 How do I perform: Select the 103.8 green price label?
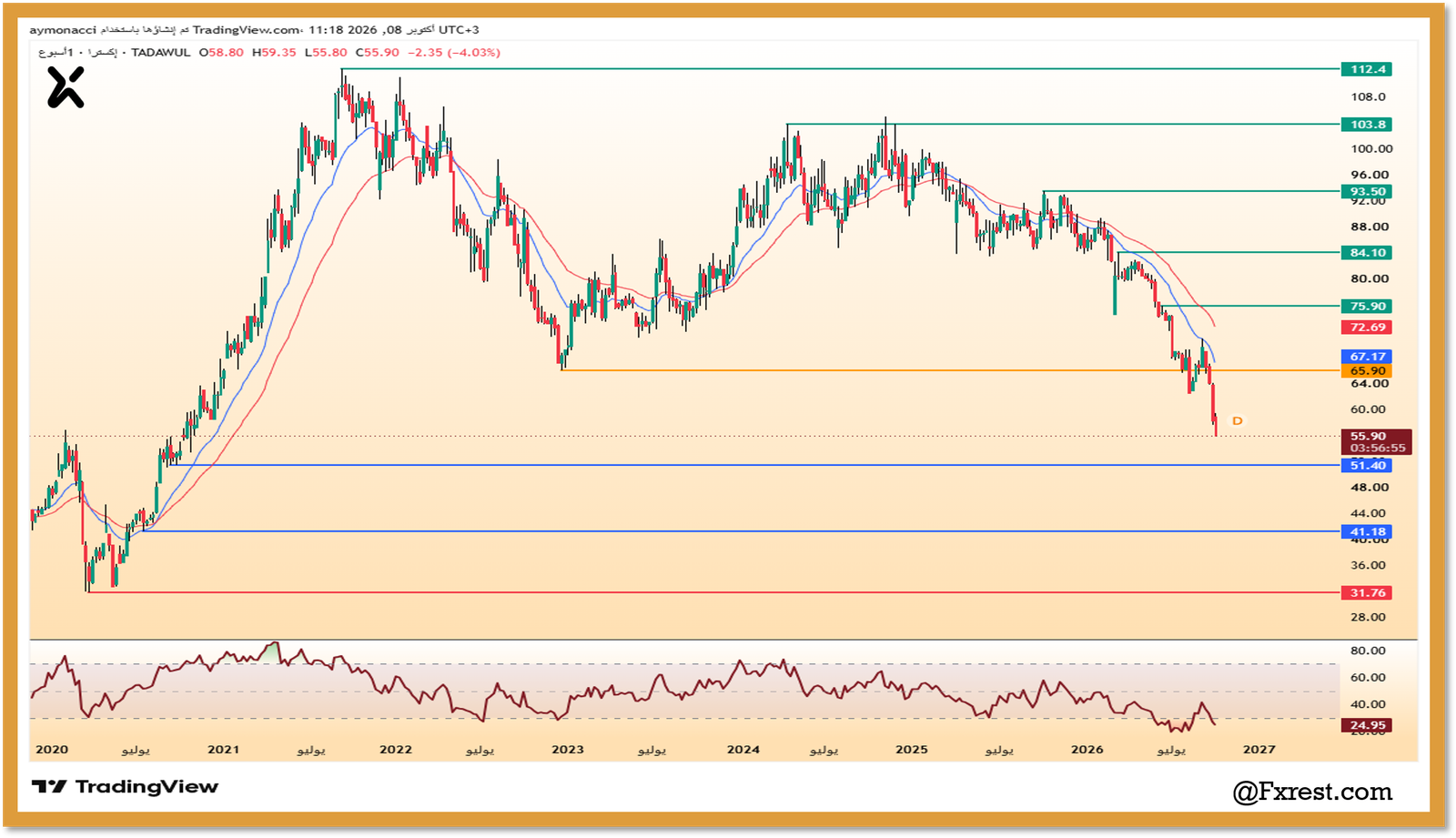click(x=1368, y=125)
